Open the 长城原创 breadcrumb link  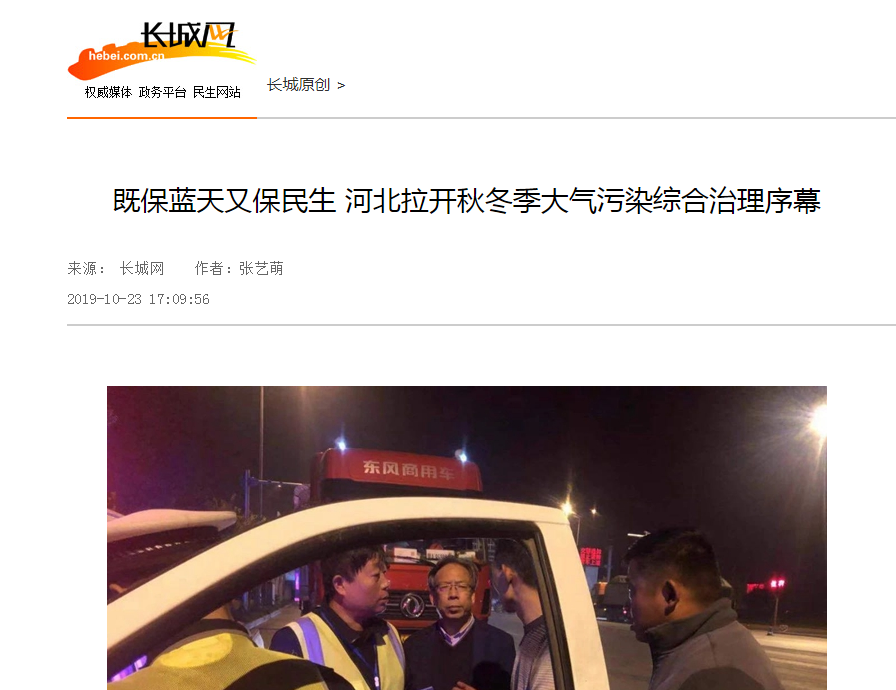click(x=298, y=85)
